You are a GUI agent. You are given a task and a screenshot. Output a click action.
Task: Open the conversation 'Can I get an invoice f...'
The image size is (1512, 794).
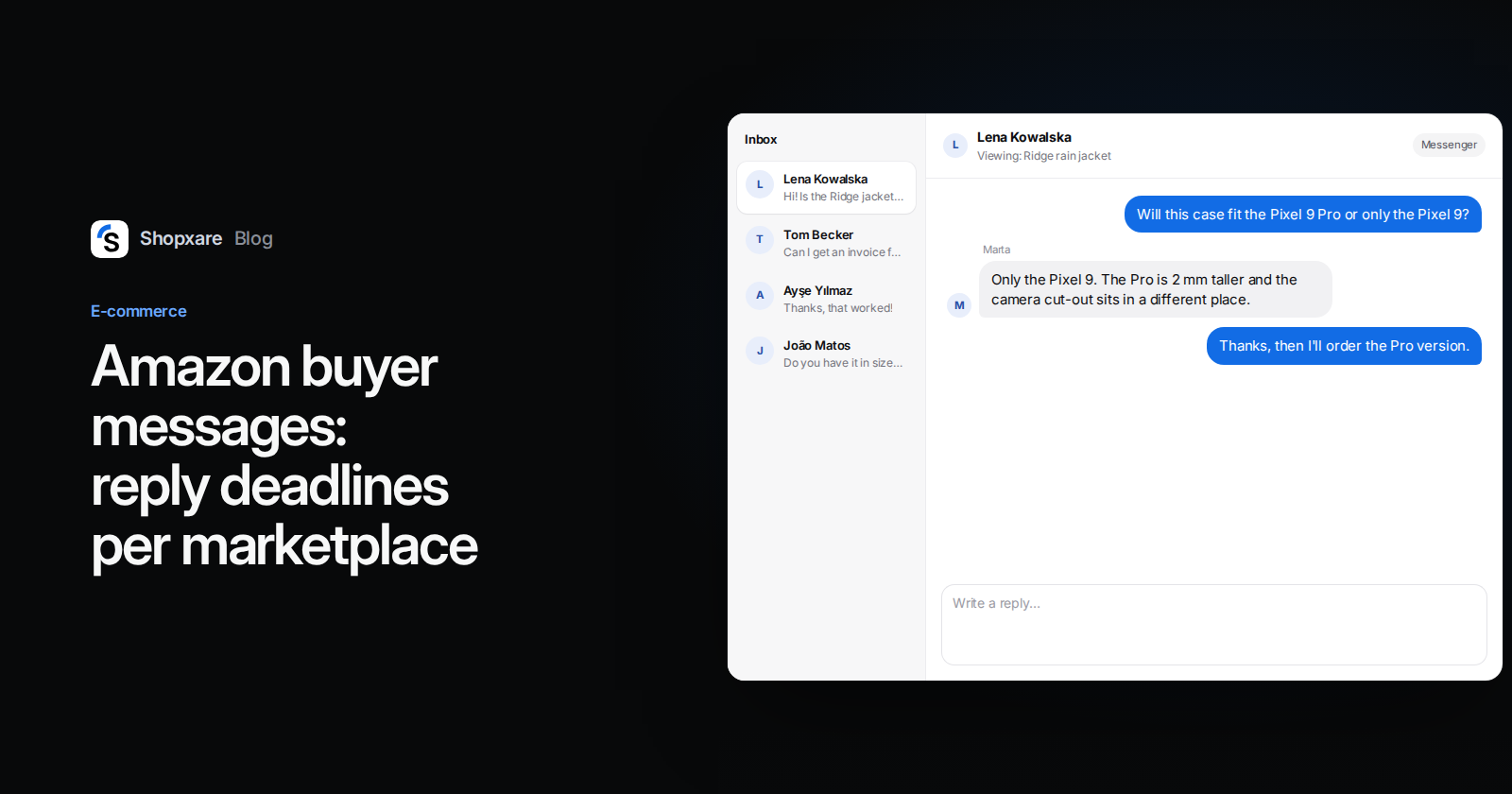point(826,243)
